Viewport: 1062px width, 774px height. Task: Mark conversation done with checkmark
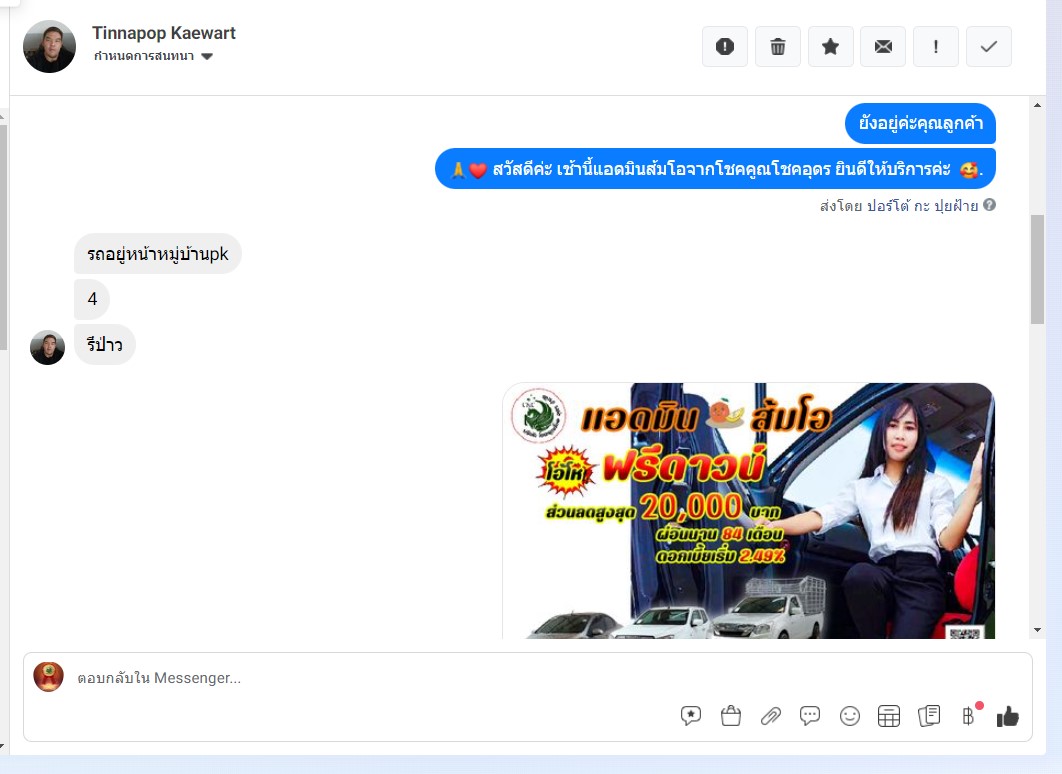(x=989, y=47)
